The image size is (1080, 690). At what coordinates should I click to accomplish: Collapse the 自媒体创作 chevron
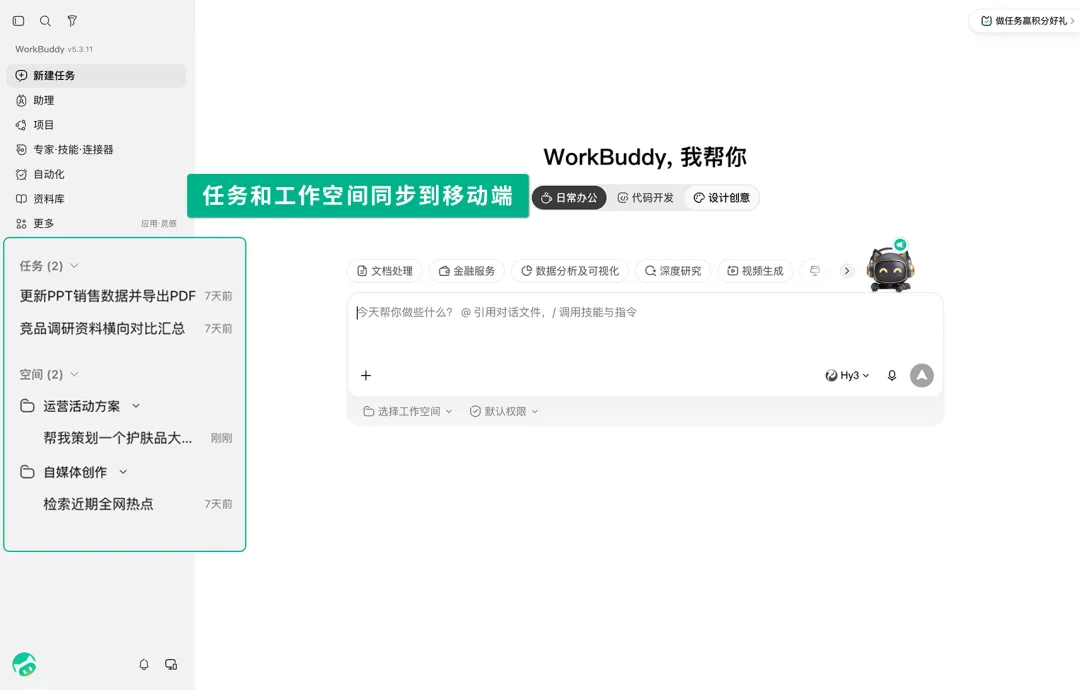click(x=123, y=472)
